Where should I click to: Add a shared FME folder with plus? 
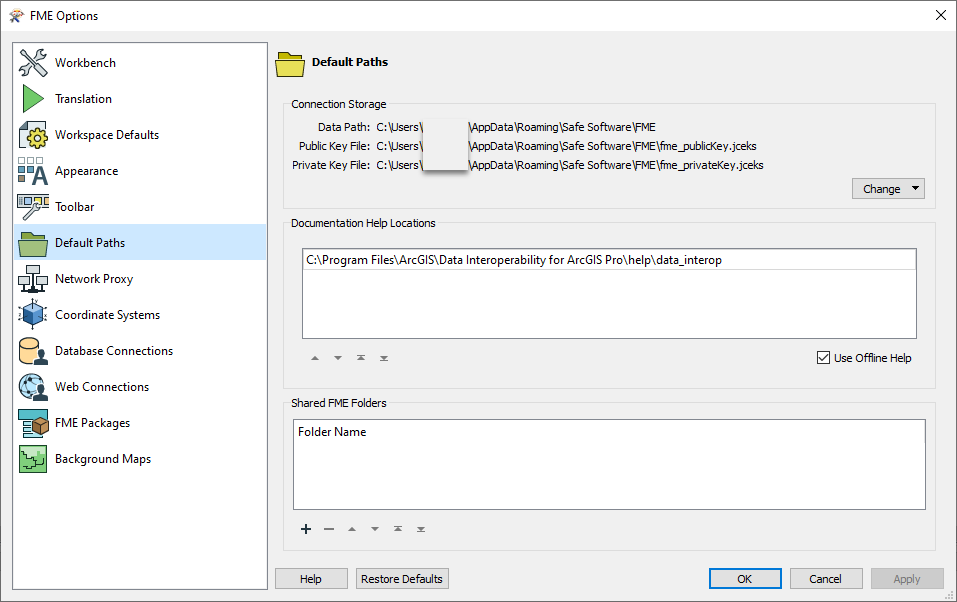pyautogui.click(x=306, y=529)
